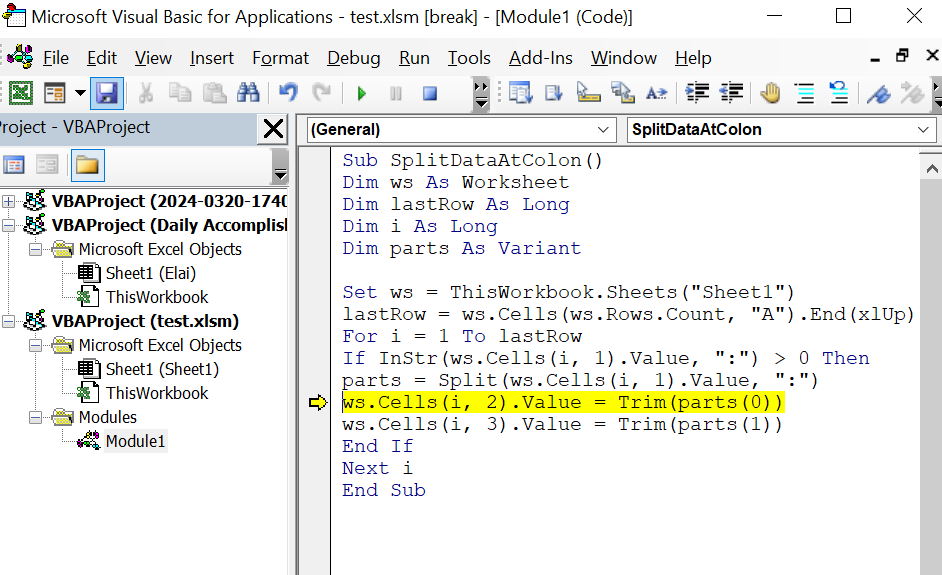The width and height of the screenshot is (942, 575).
Task: Click the Break pause icon
Action: [395, 94]
